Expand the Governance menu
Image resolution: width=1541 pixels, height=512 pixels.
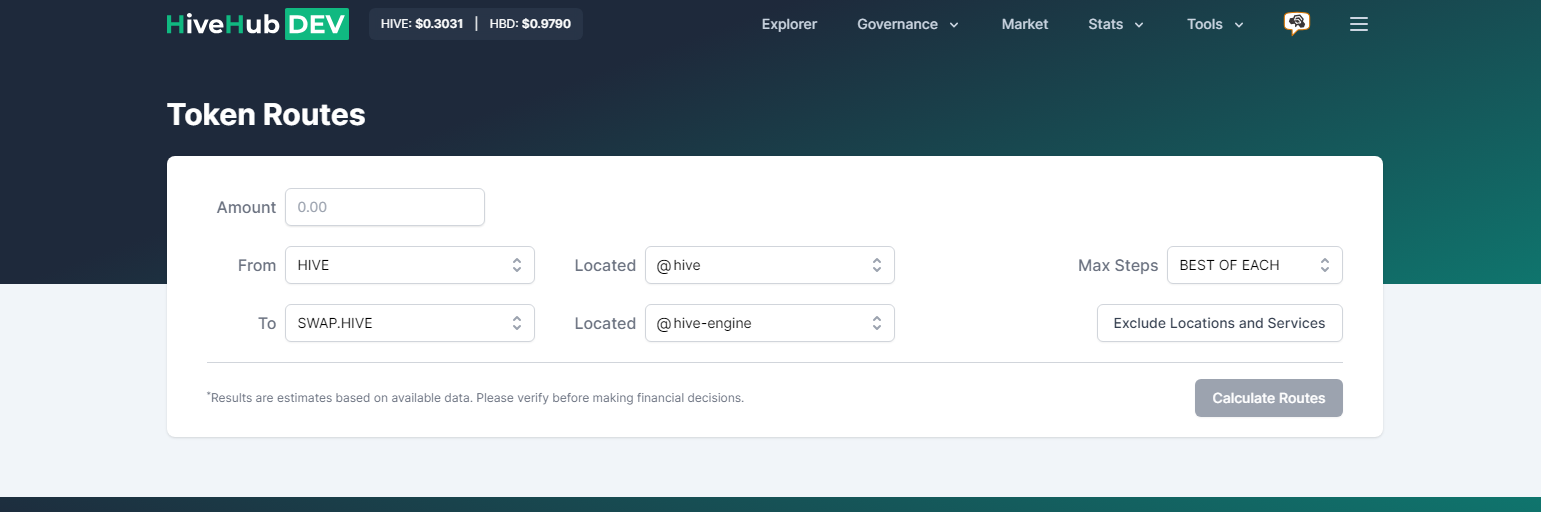click(x=908, y=24)
